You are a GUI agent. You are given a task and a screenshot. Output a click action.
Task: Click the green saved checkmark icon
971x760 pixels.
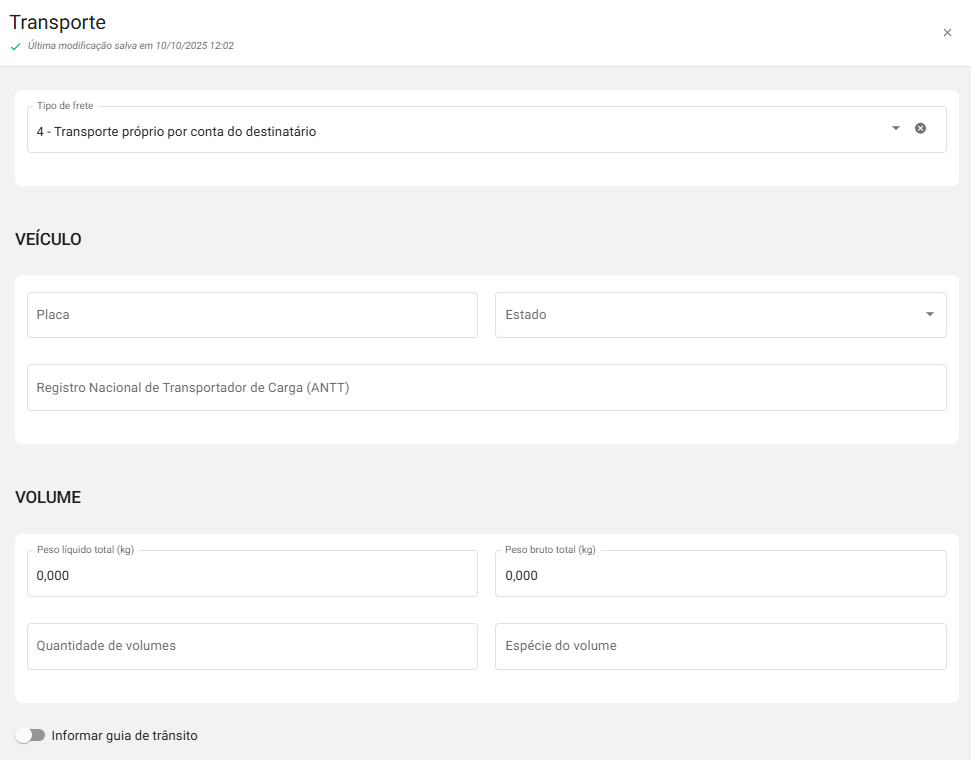15,46
